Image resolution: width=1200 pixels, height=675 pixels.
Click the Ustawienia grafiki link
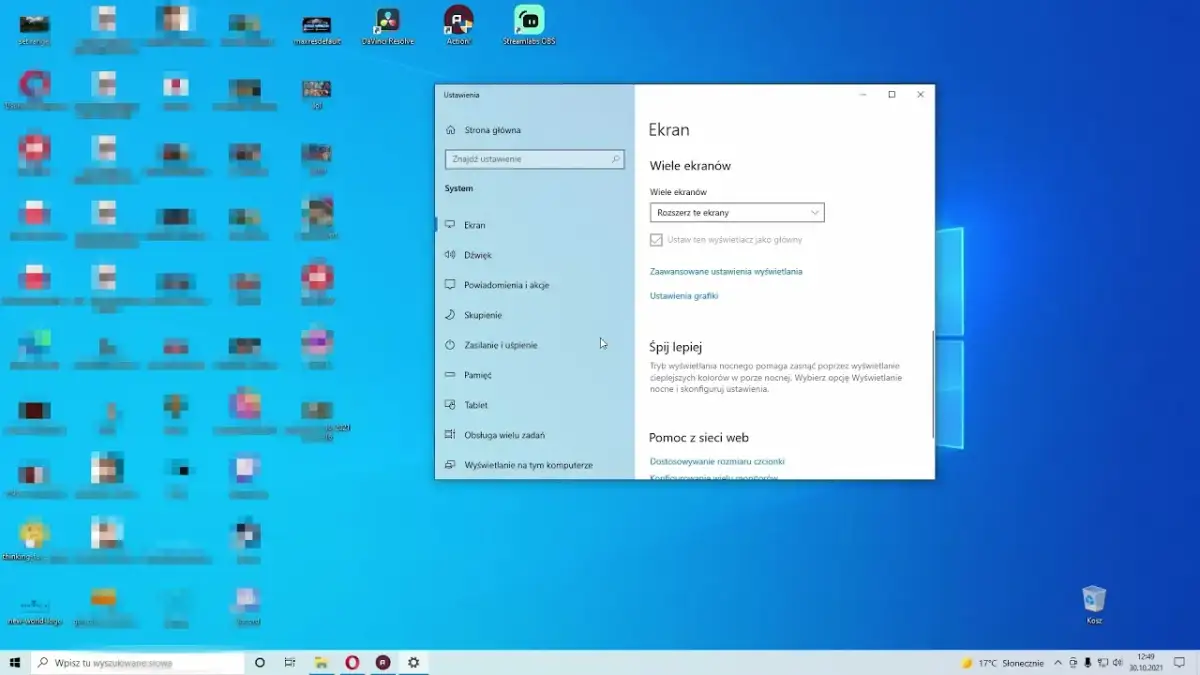684,296
